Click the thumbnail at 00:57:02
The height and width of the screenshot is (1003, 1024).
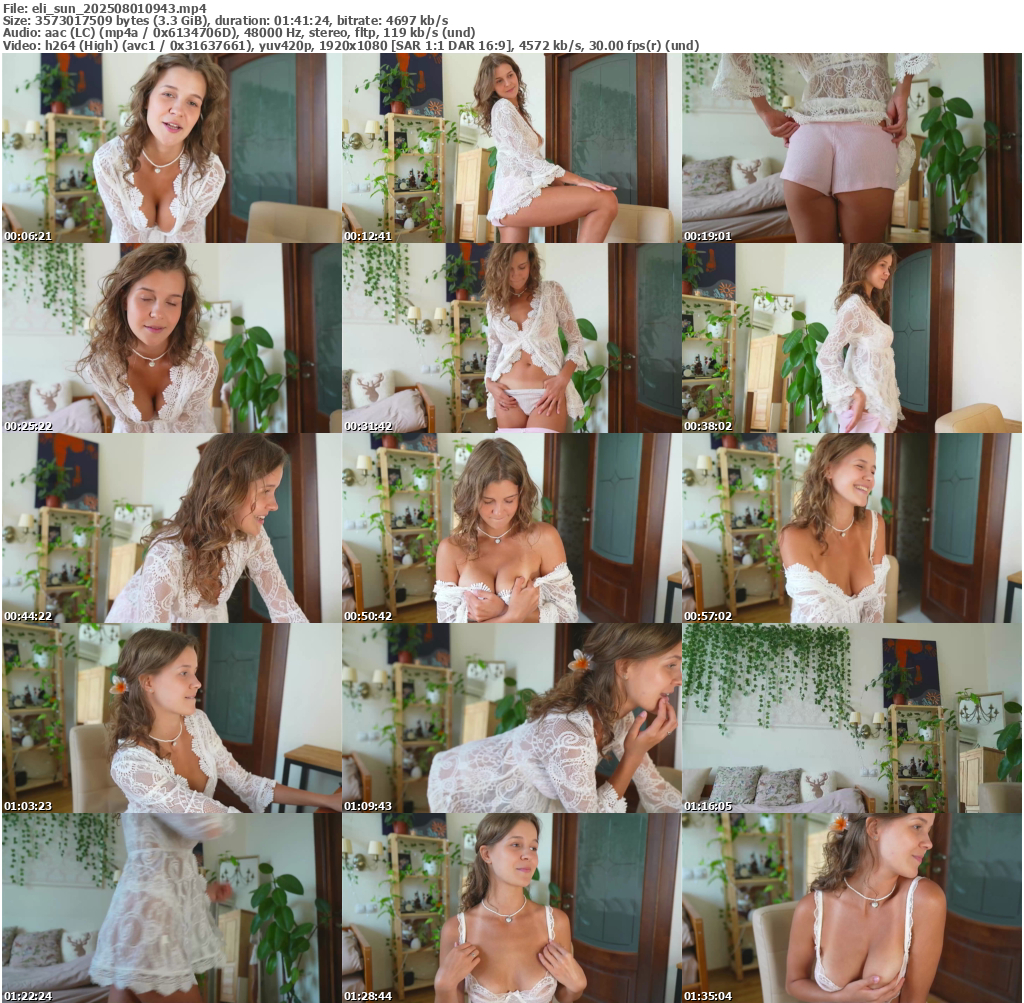851,528
